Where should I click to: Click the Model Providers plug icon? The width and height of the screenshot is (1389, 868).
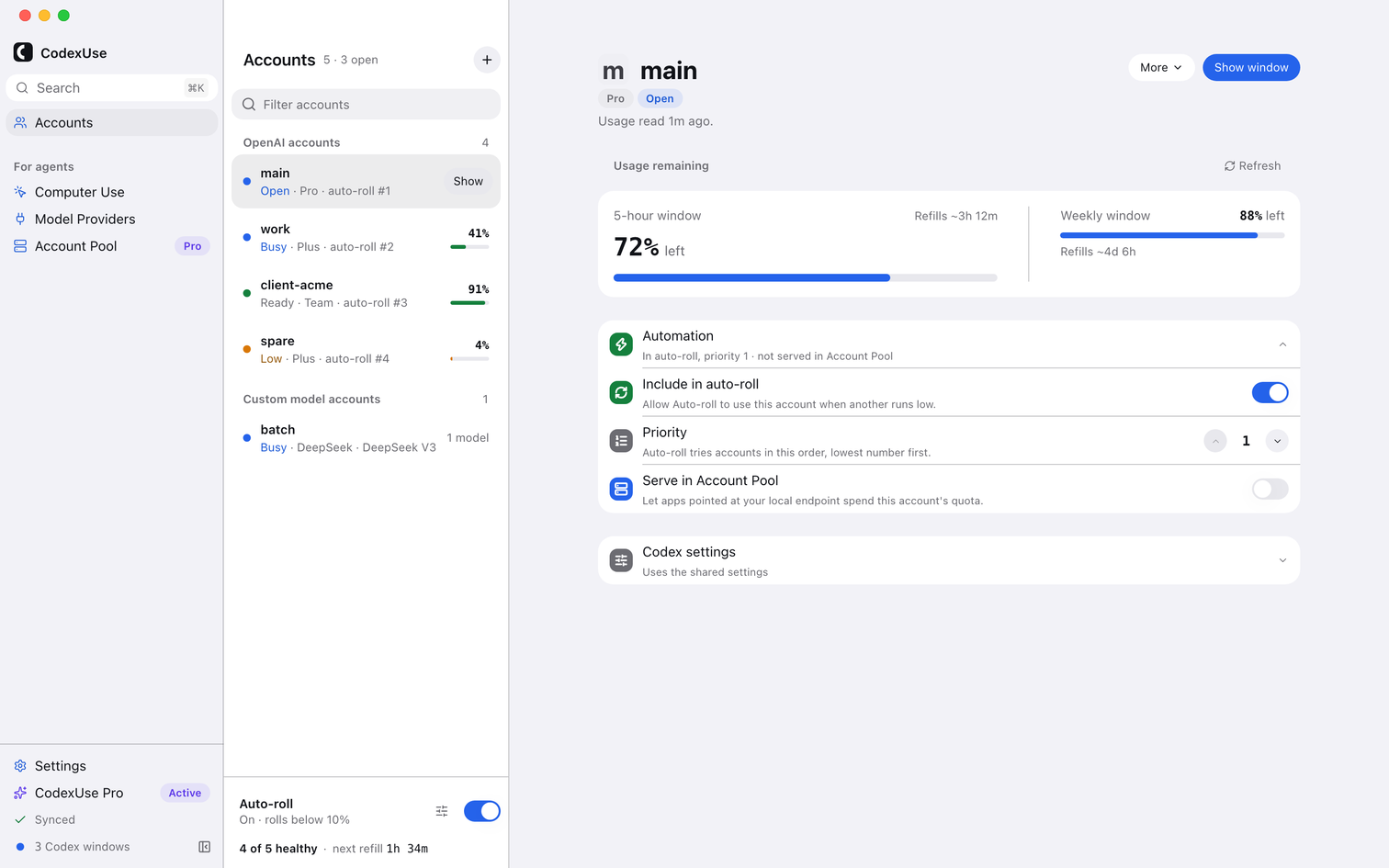click(20, 219)
